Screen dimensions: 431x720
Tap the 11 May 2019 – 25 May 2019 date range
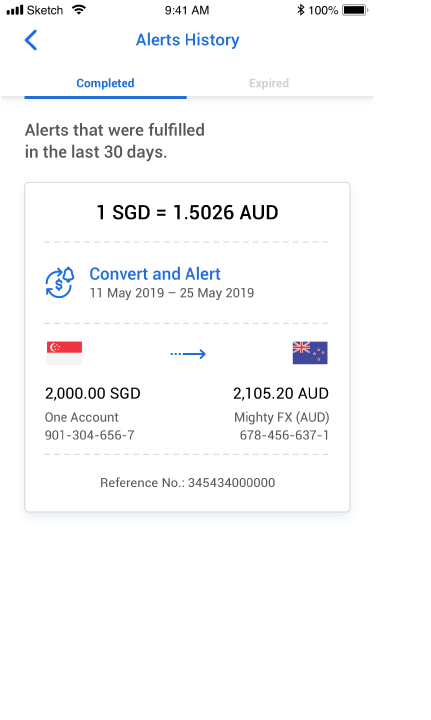(172, 293)
